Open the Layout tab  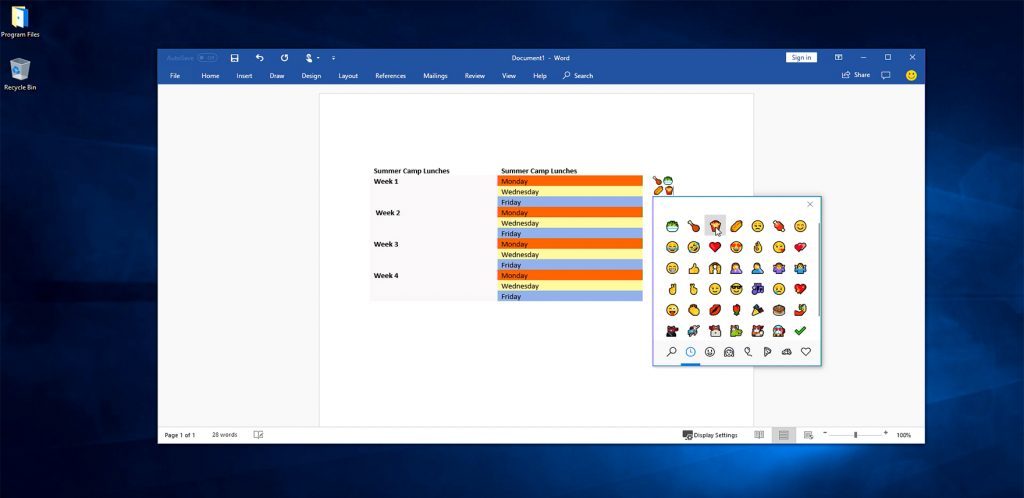(x=348, y=76)
